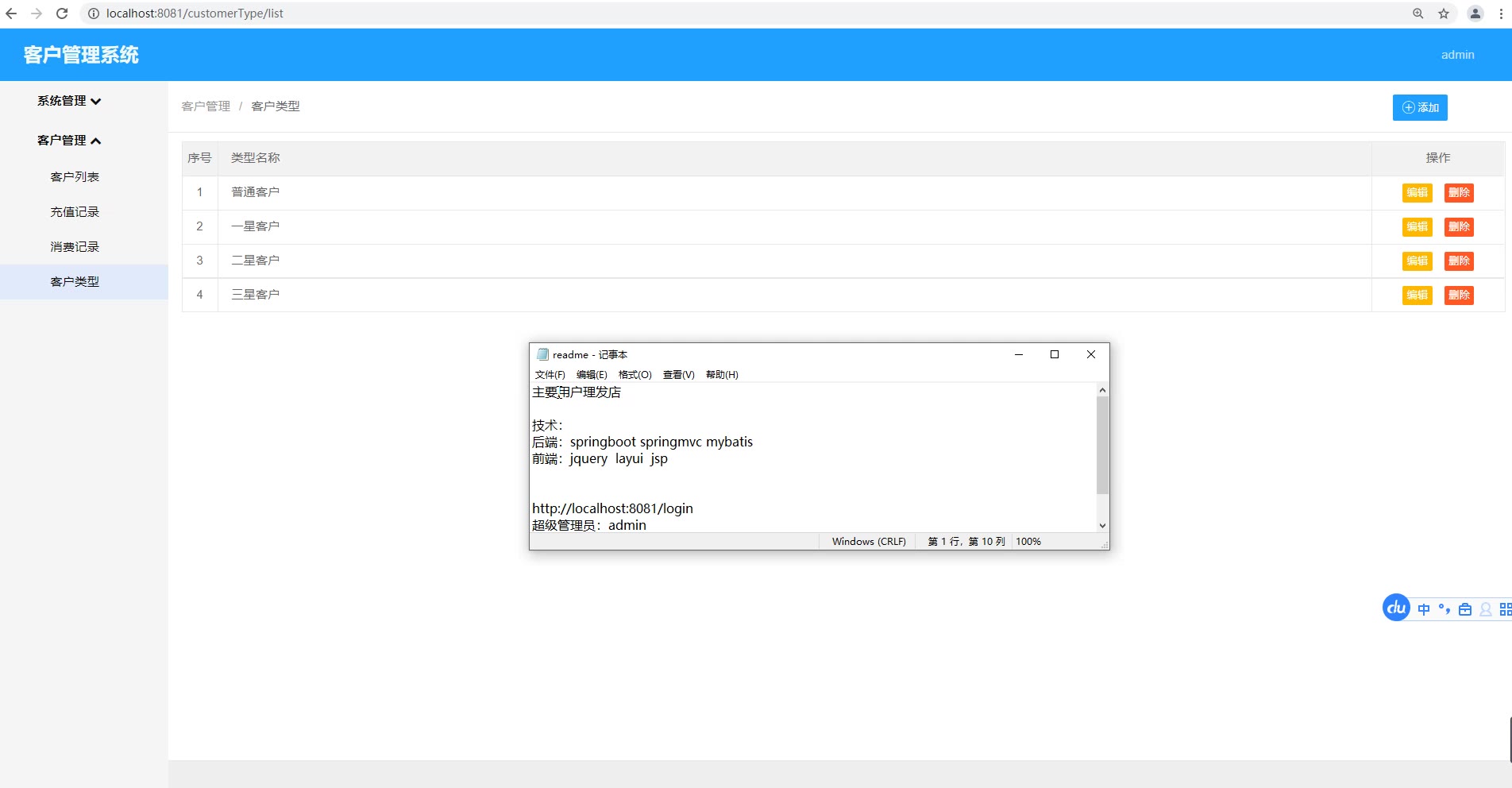Click the readme Notepad title icon

[x=543, y=354]
